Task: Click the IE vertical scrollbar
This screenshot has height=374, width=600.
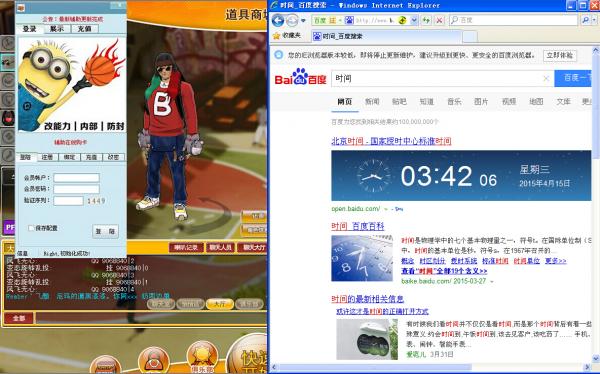Action: pos(595,206)
